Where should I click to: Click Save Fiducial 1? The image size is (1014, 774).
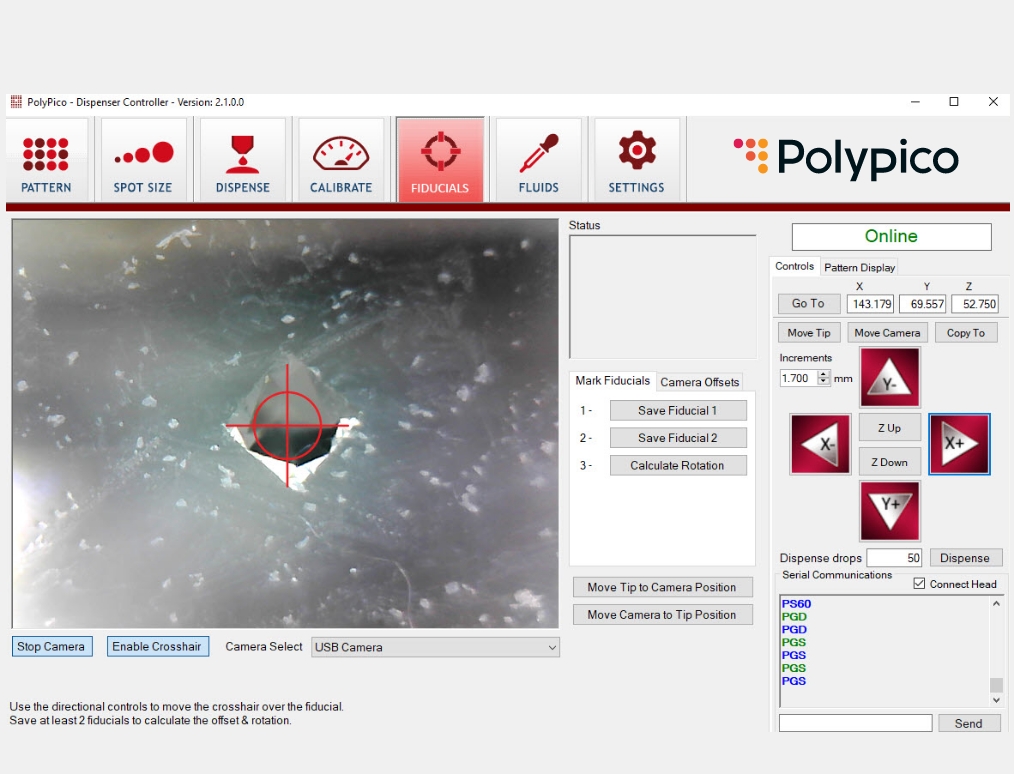point(677,411)
